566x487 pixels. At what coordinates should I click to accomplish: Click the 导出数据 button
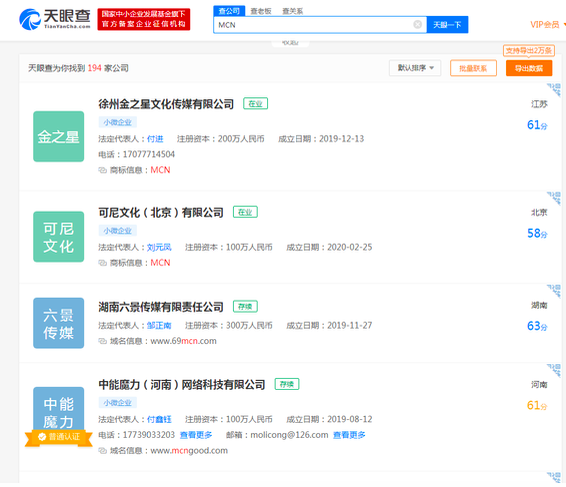pos(529,68)
